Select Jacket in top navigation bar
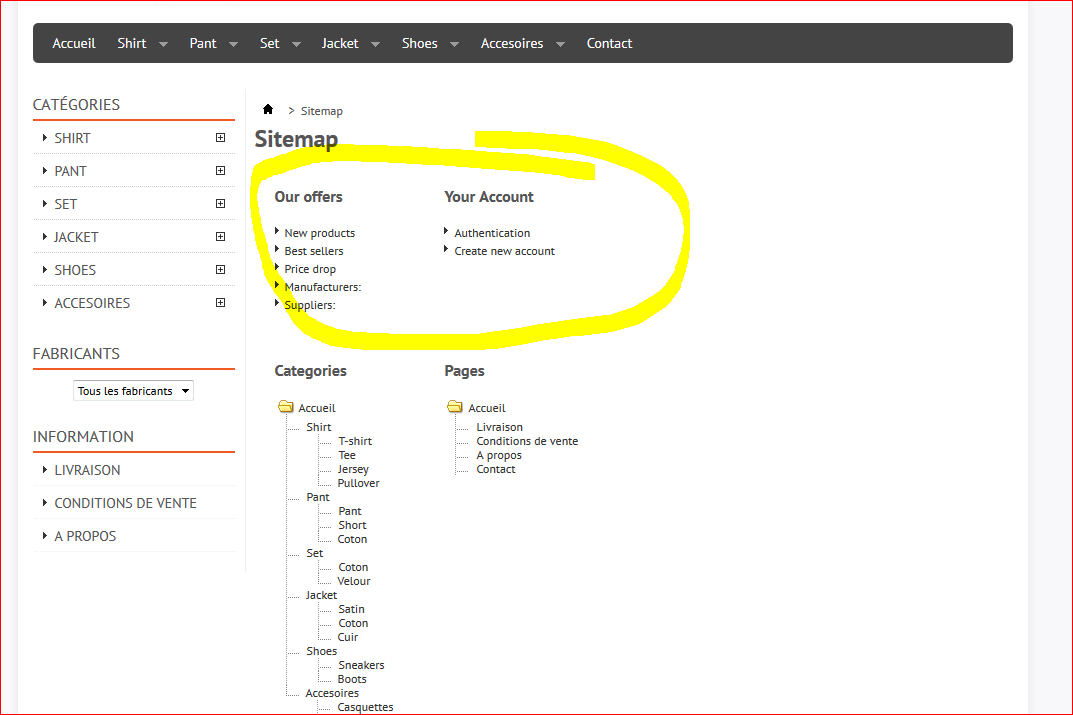Viewport: 1073px width, 715px height. pyautogui.click(x=340, y=43)
